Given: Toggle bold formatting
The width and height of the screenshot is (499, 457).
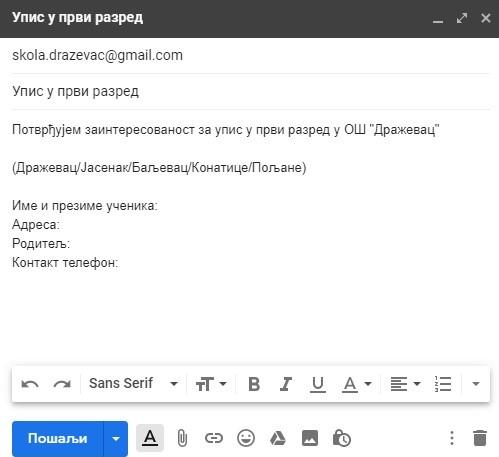Looking at the screenshot, I should click(254, 384).
